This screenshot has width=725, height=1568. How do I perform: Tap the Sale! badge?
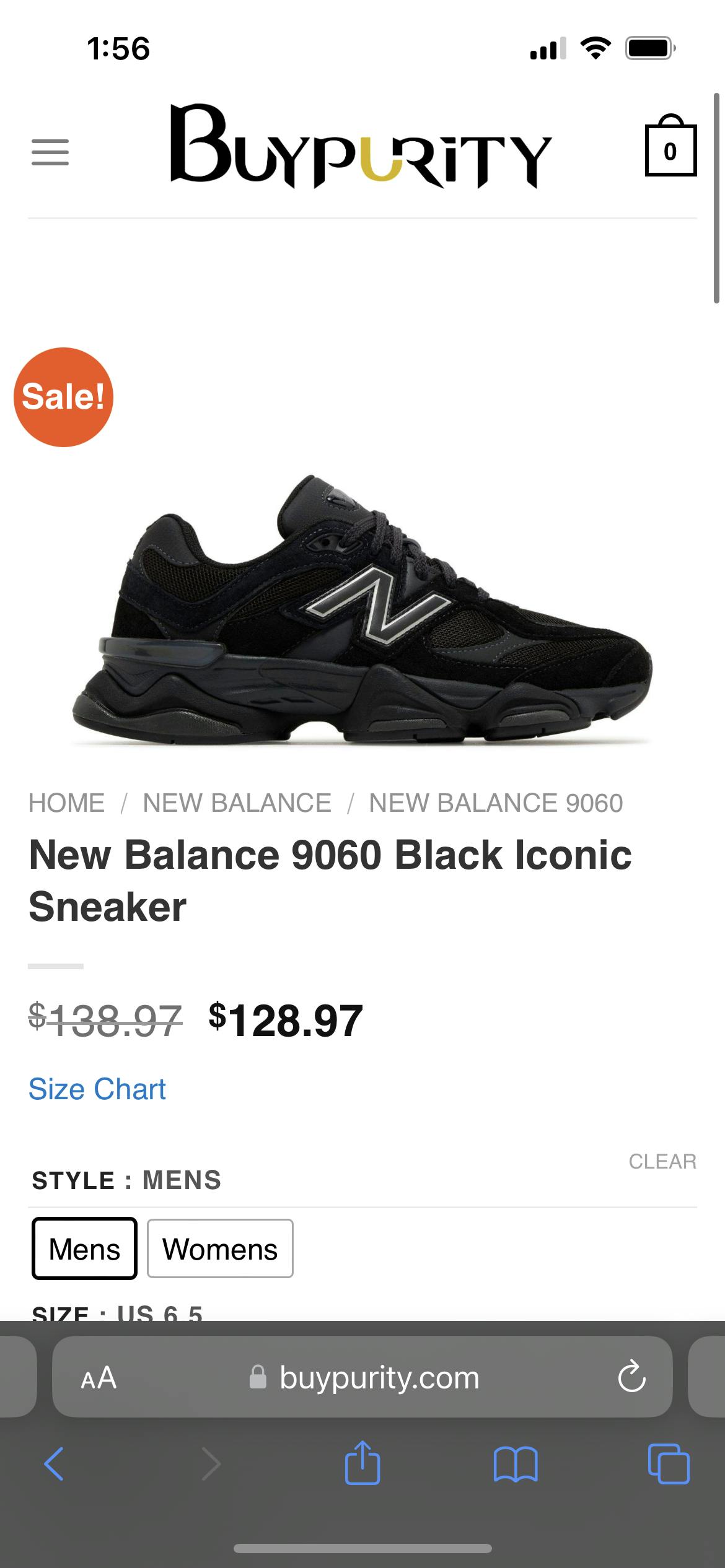[63, 397]
